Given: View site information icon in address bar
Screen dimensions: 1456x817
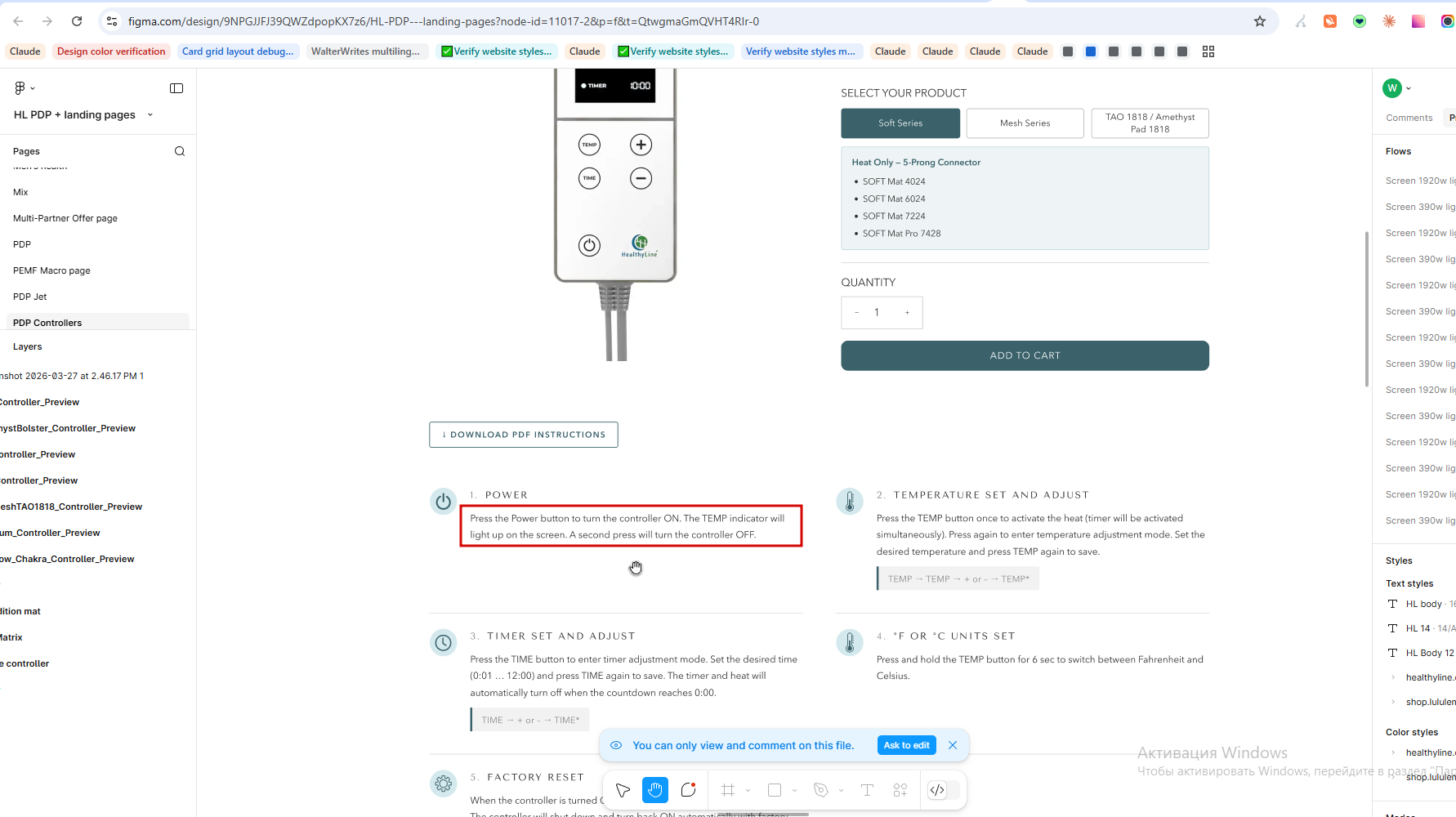Looking at the screenshot, I should [112, 21].
